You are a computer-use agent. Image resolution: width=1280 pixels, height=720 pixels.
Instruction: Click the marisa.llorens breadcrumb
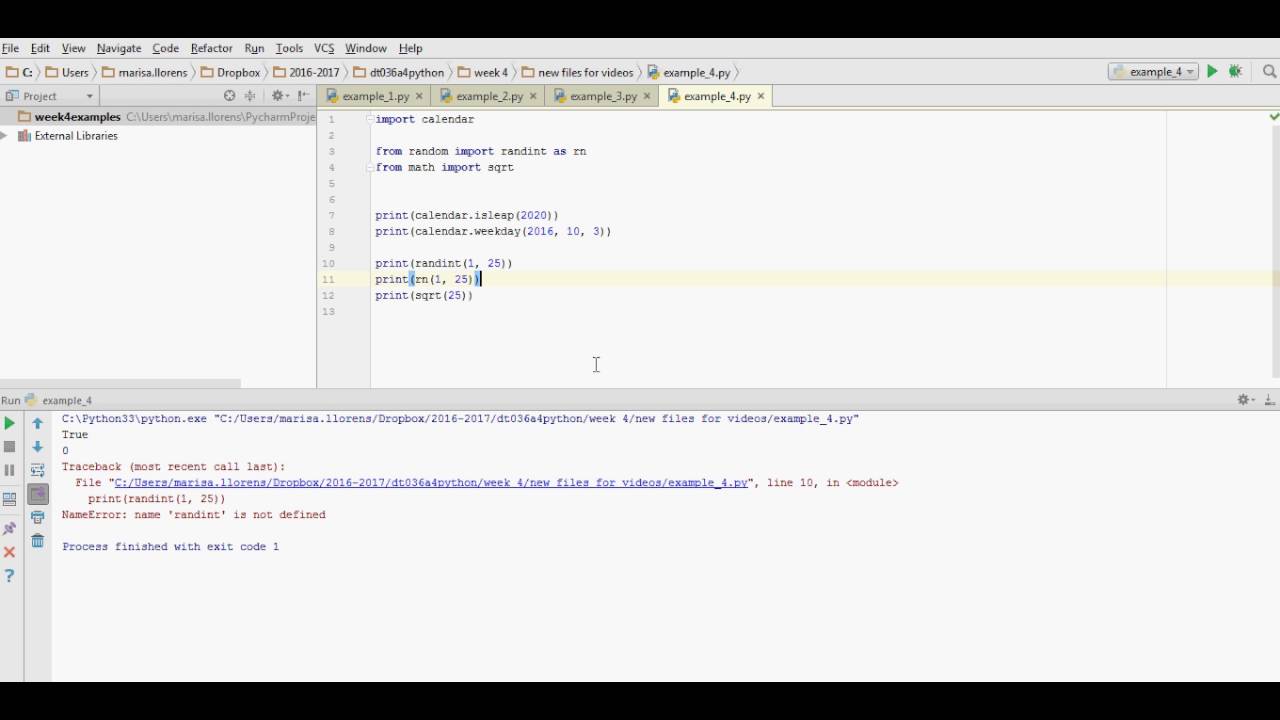144,72
